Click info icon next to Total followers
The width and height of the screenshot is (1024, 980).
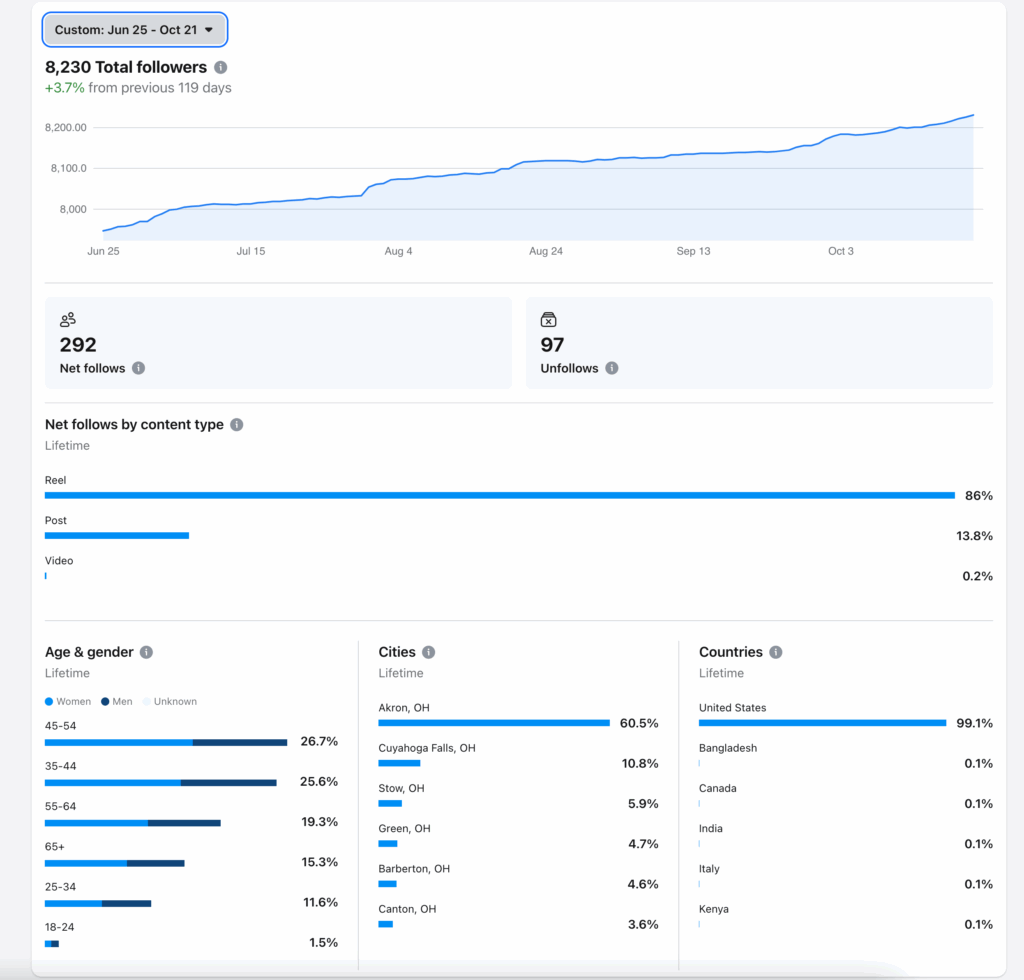click(221, 67)
